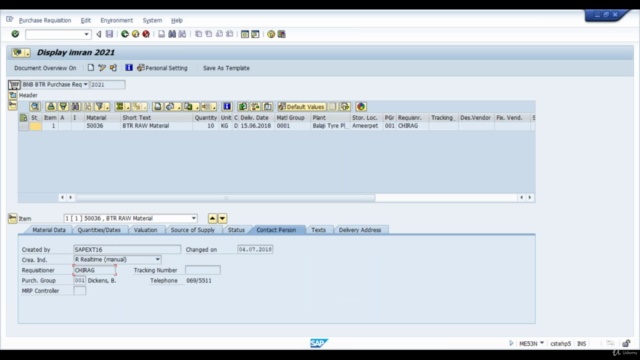Screen dimensions: 640x360
Task: Click the yellow Help question mark icon
Action: click(271, 34)
